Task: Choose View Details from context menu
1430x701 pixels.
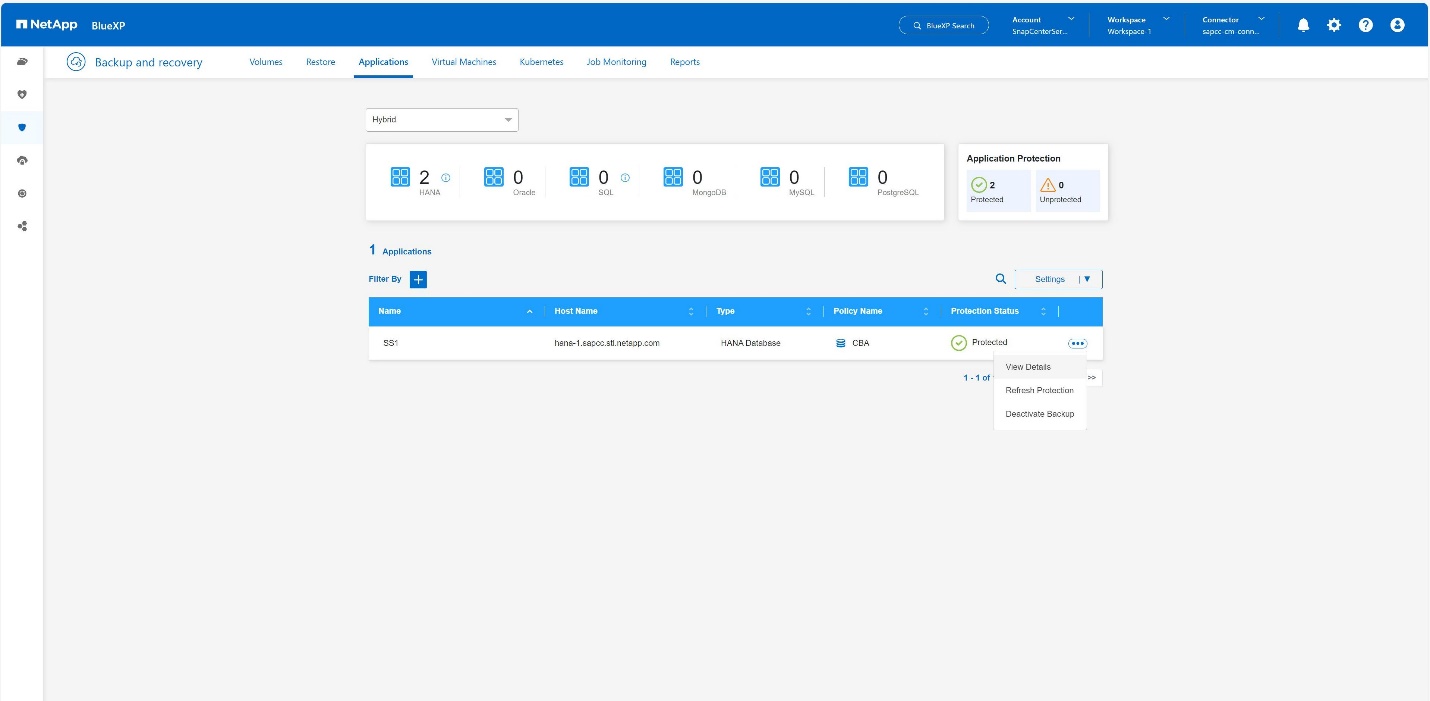Action: [x=1028, y=367]
